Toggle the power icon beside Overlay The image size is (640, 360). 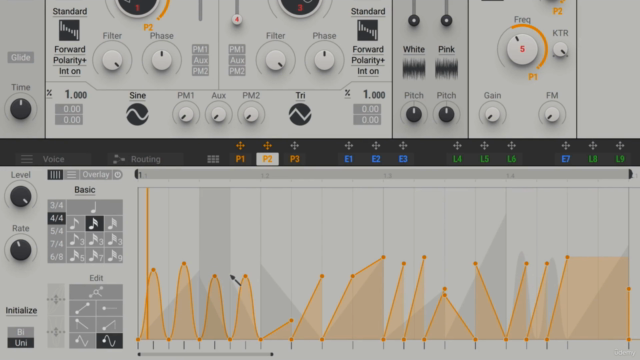click(118, 175)
